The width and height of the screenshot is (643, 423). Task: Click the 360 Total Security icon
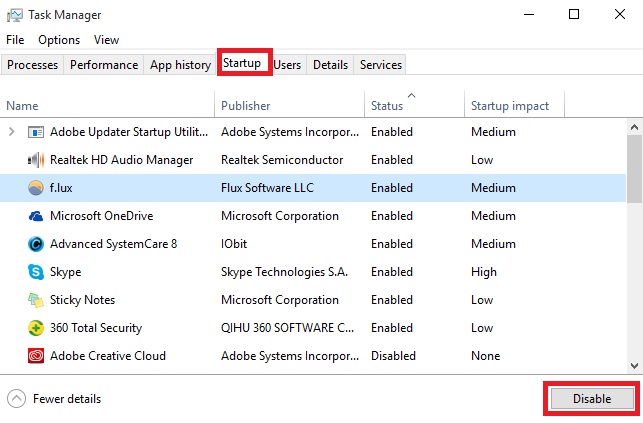(x=36, y=328)
